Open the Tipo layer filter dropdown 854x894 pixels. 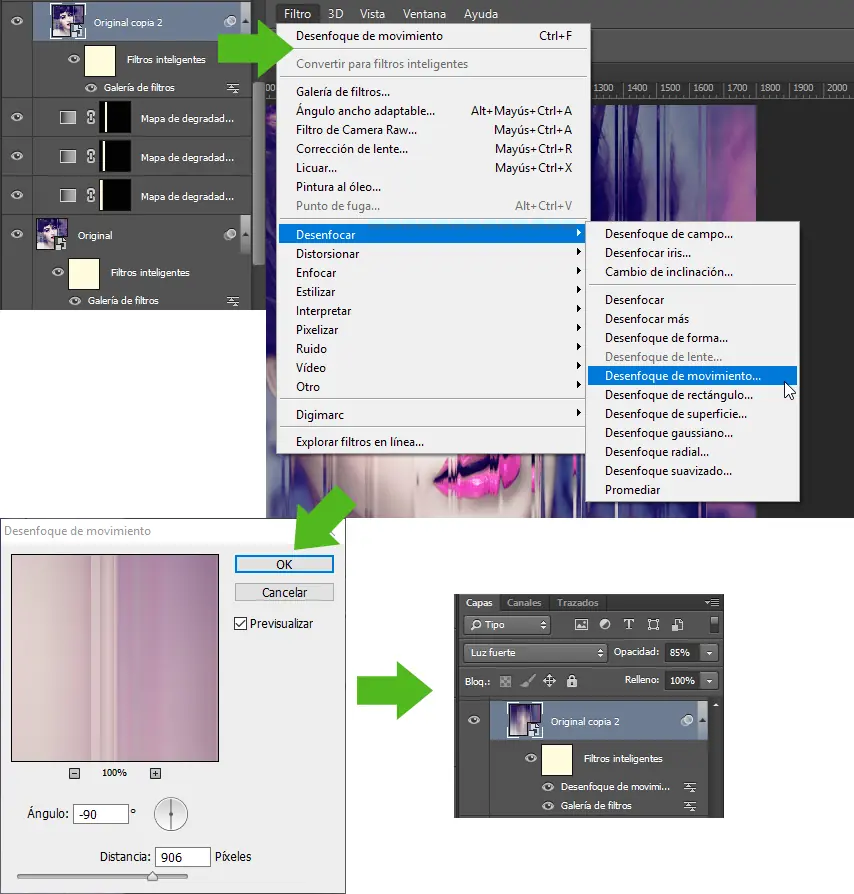point(506,624)
